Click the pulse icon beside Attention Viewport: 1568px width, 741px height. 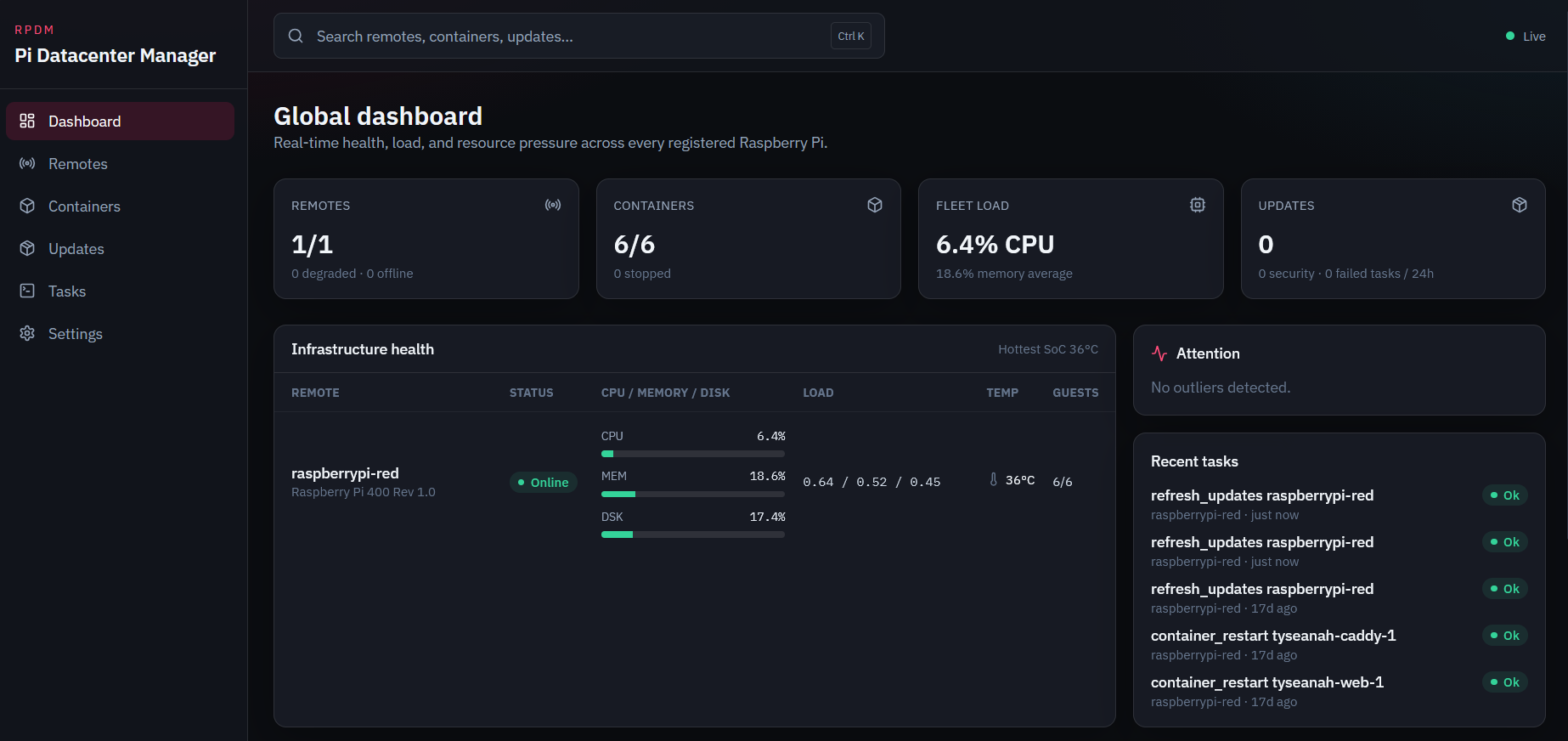tap(1159, 354)
